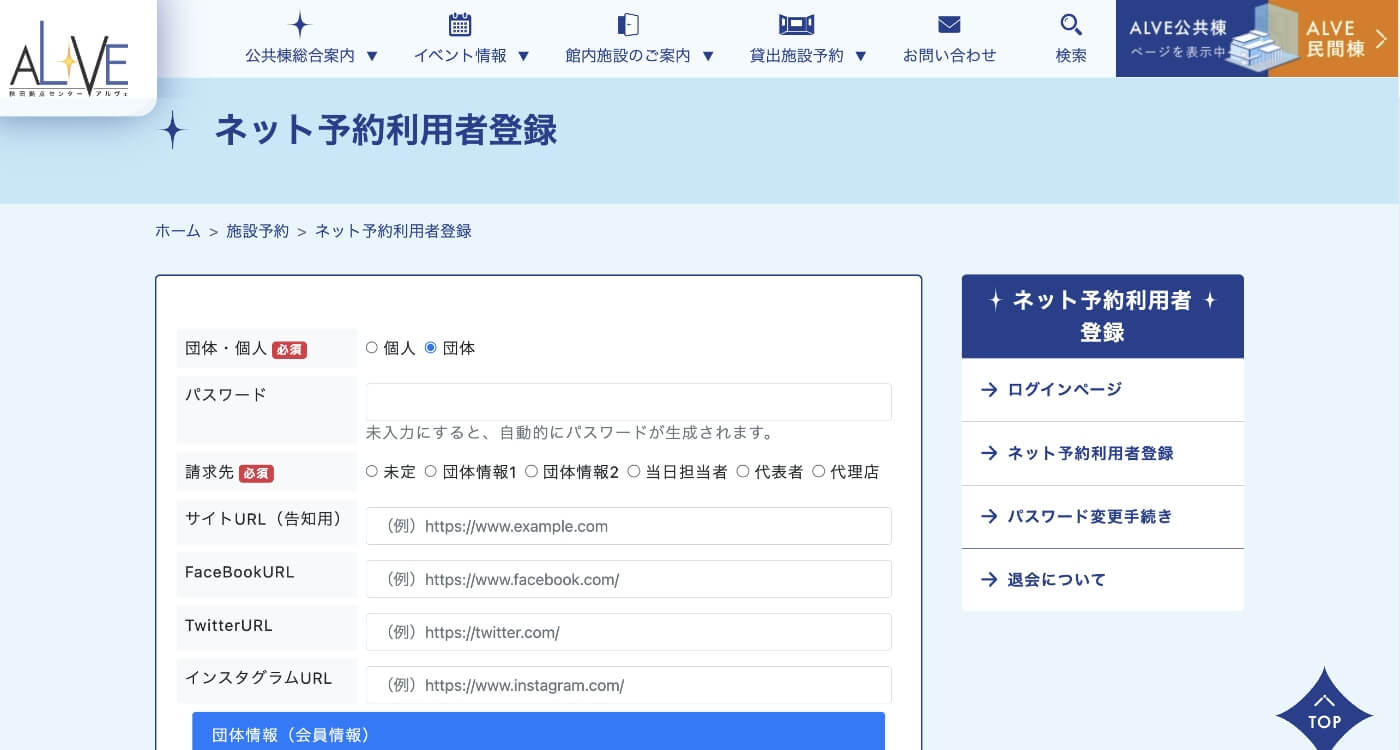Click the パスワード input field

628,402
